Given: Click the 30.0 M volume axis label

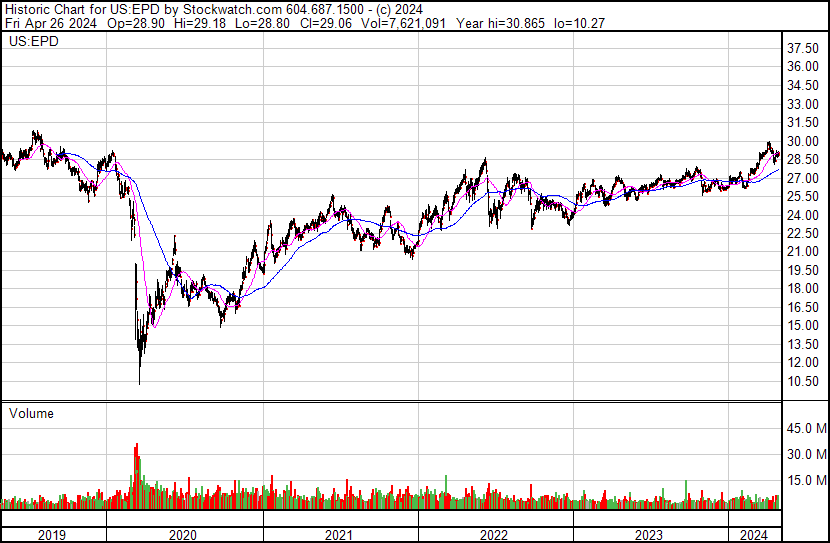Looking at the screenshot, I should click(805, 454).
